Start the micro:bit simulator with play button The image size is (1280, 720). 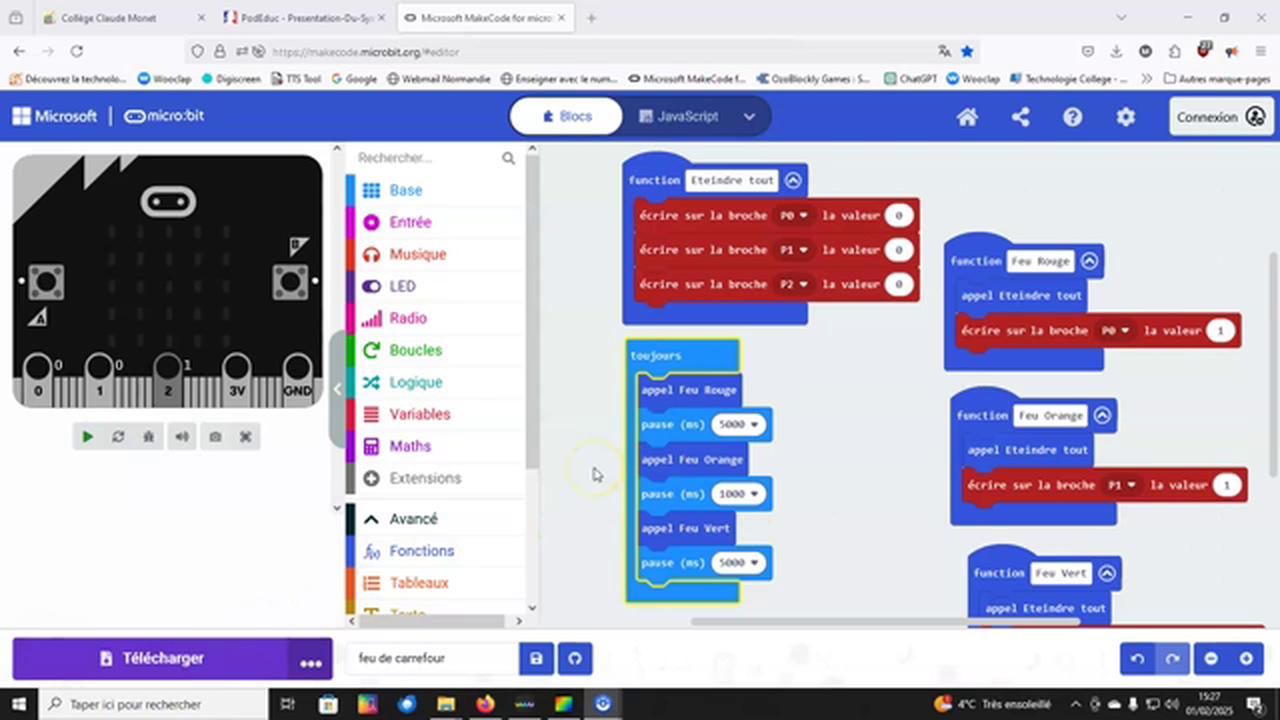86,436
